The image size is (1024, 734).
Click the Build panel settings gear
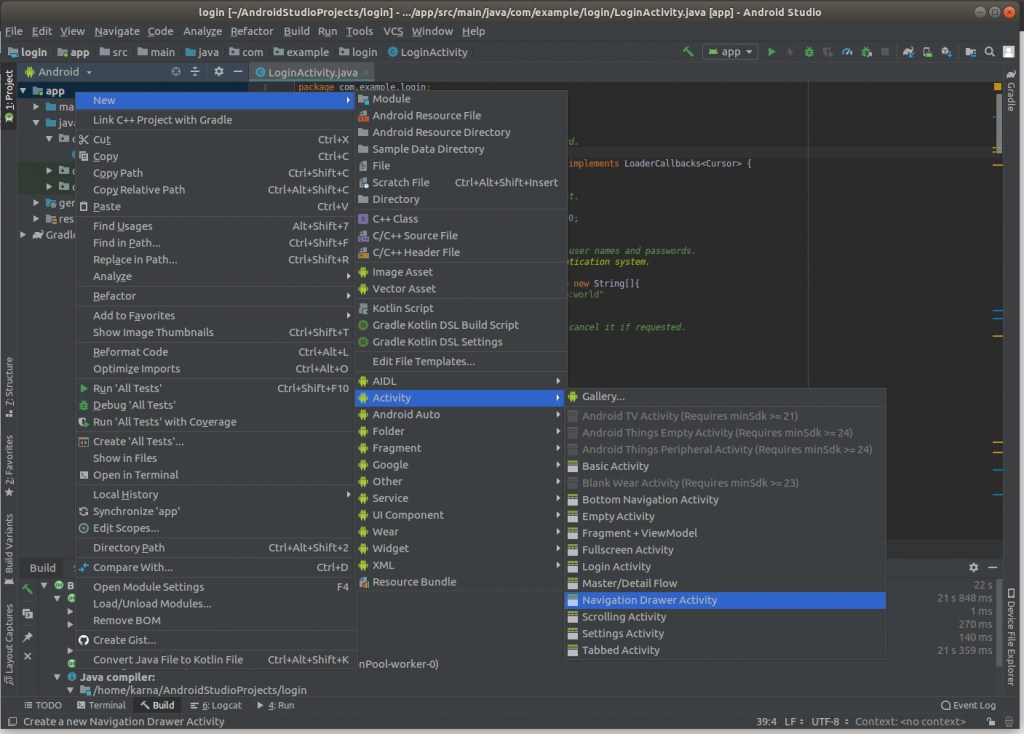(x=974, y=567)
